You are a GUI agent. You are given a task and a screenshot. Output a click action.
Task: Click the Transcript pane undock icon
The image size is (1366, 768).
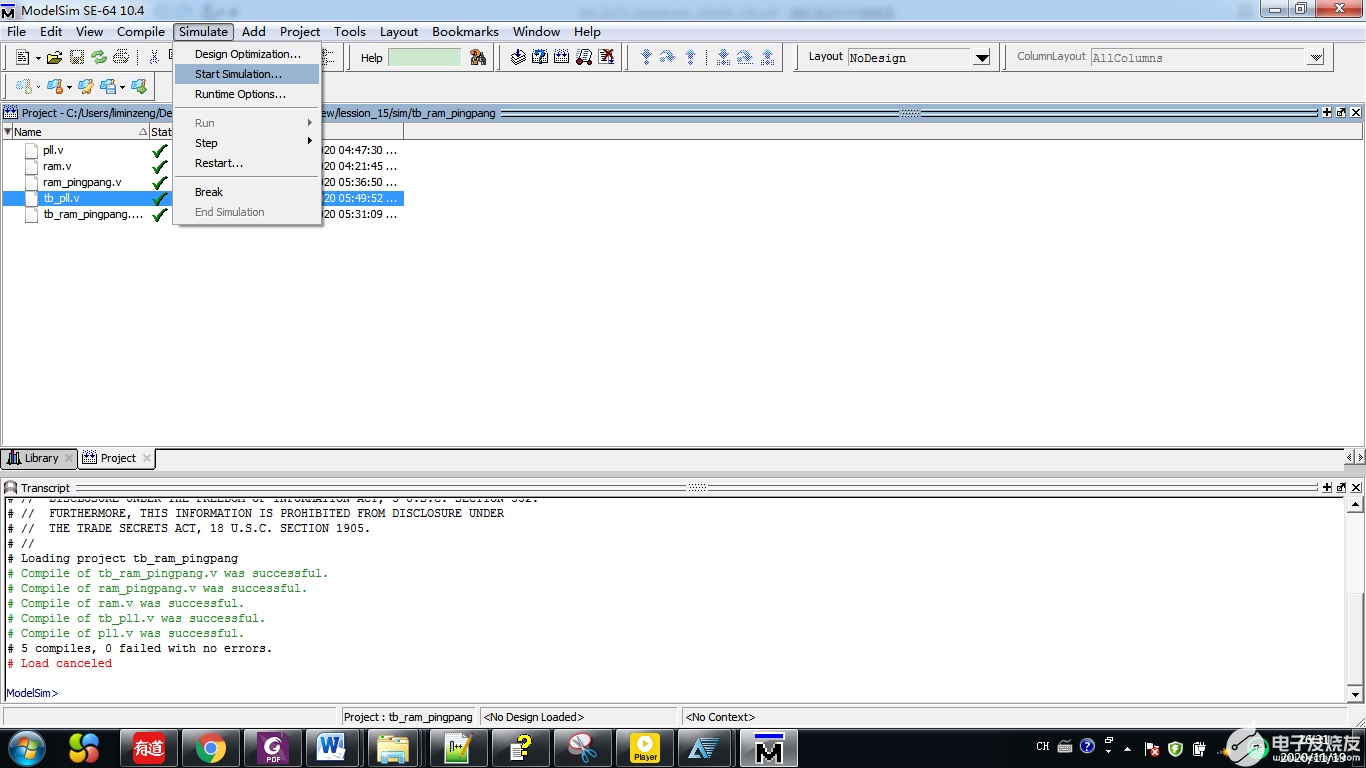[1341, 487]
